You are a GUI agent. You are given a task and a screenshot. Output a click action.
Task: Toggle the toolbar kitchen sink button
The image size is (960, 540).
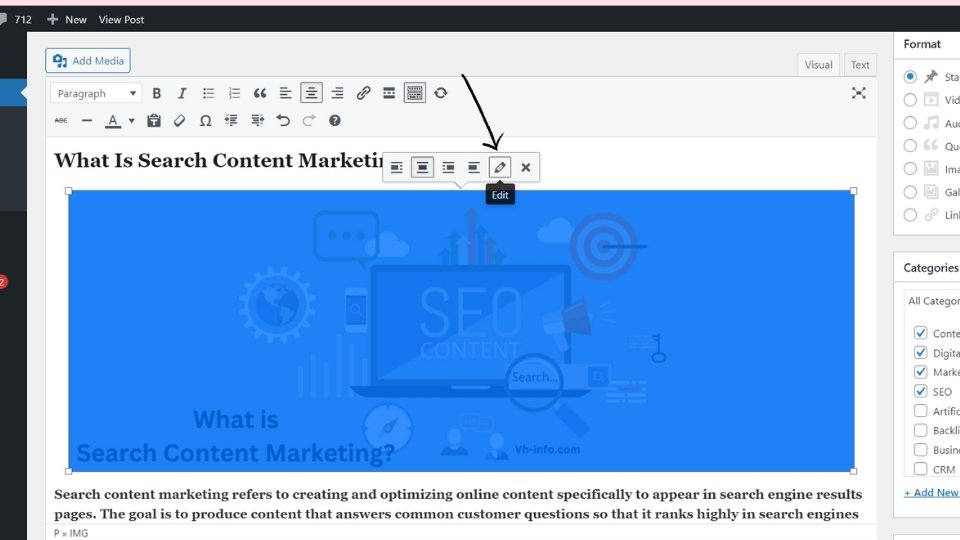pyautogui.click(x=414, y=93)
